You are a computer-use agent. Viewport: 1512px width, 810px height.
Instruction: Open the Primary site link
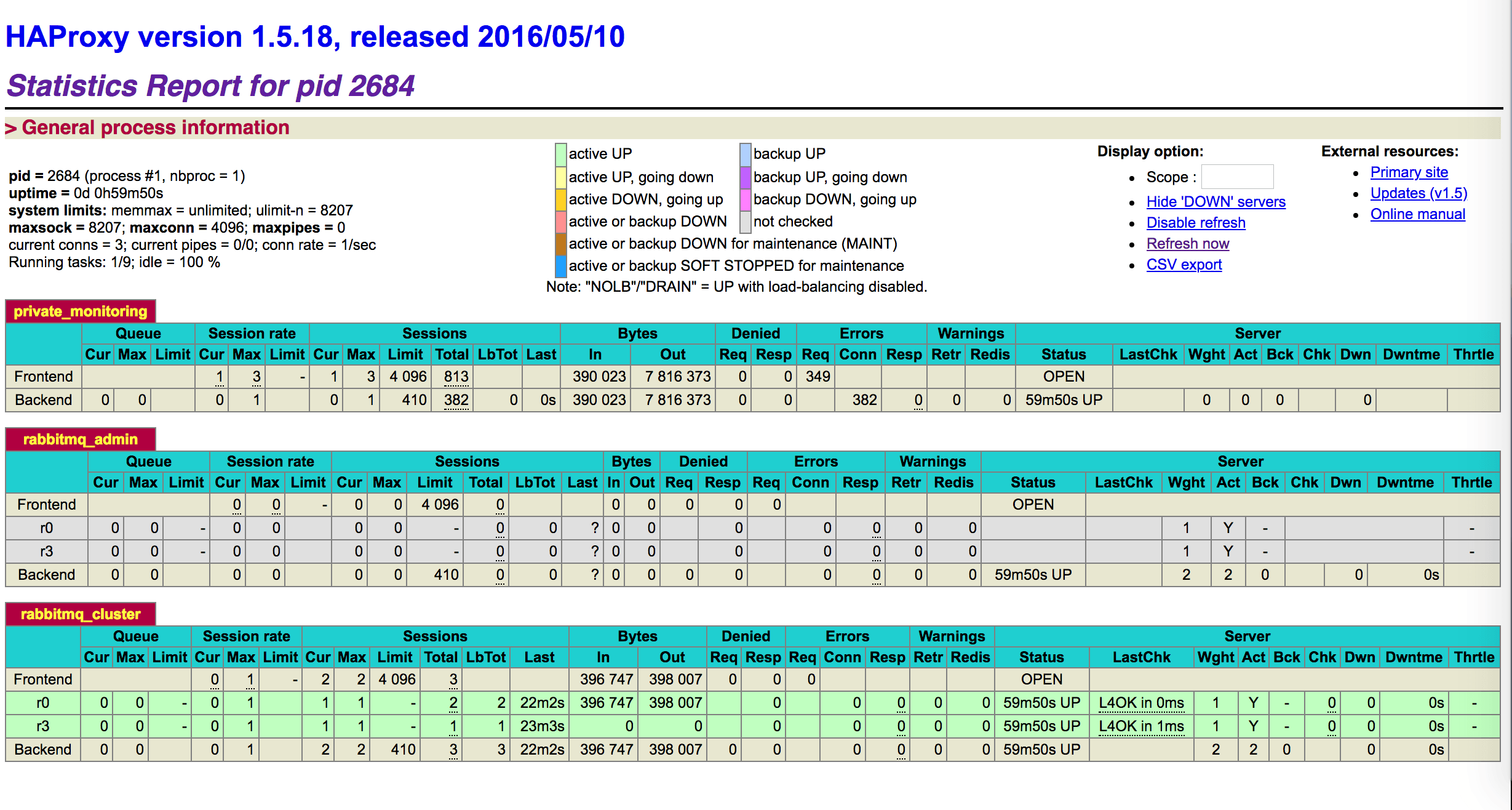coord(1409,172)
